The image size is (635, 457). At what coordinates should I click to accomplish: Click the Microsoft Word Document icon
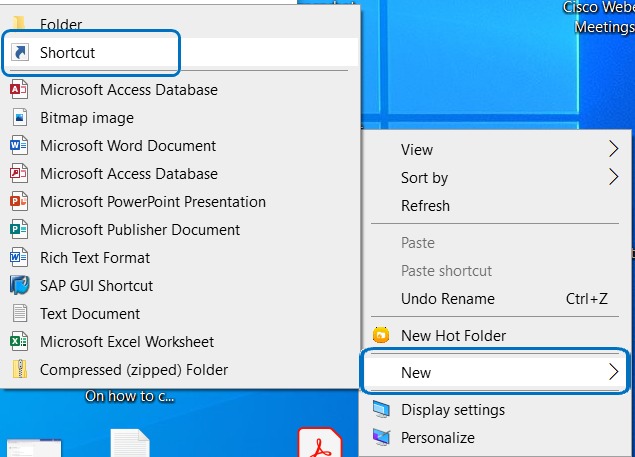[x=19, y=146]
